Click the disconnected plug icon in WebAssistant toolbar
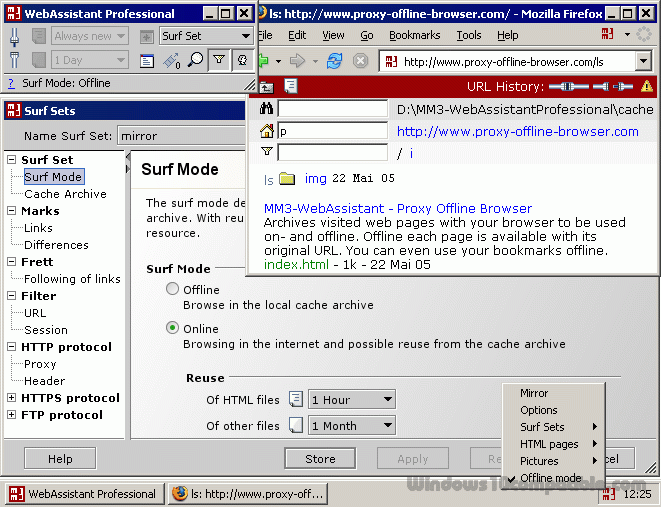Image resolution: width=661 pixels, height=507 pixels. pyautogui.click(x=14, y=60)
